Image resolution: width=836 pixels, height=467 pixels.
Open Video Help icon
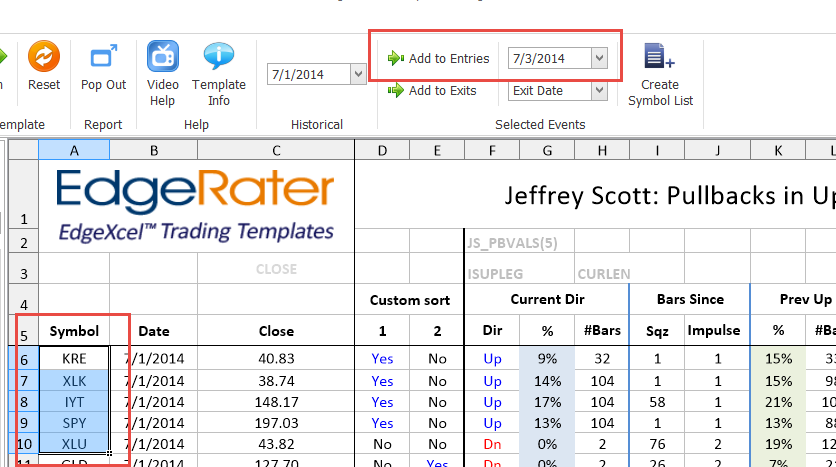(x=163, y=56)
